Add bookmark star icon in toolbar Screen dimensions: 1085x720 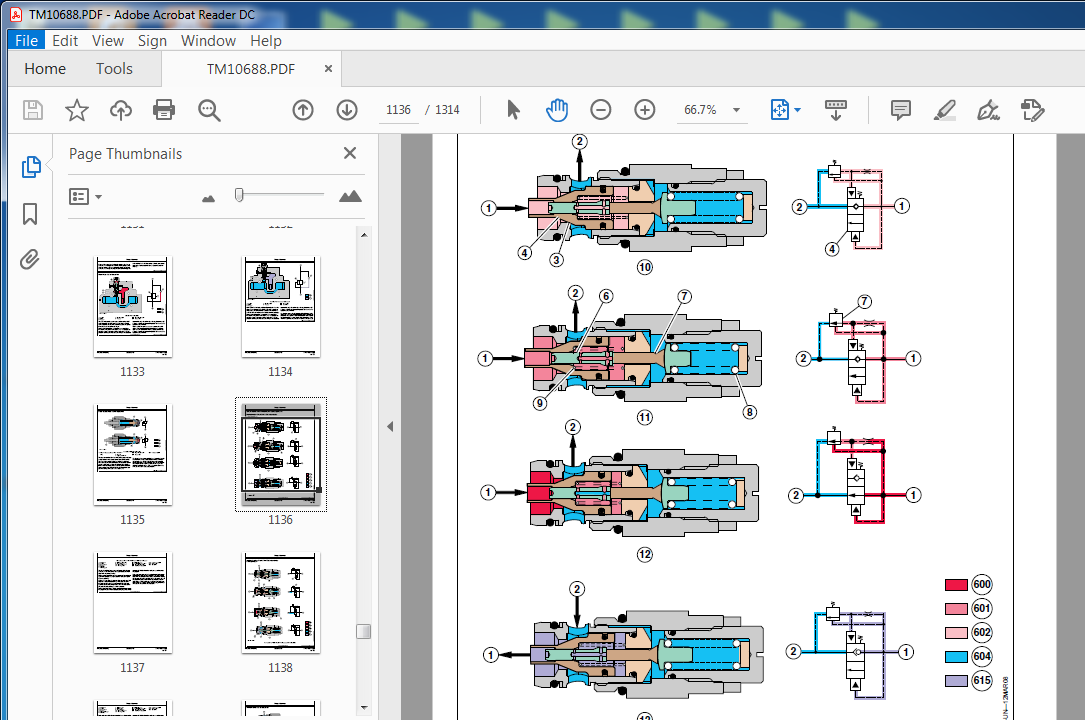click(x=77, y=110)
